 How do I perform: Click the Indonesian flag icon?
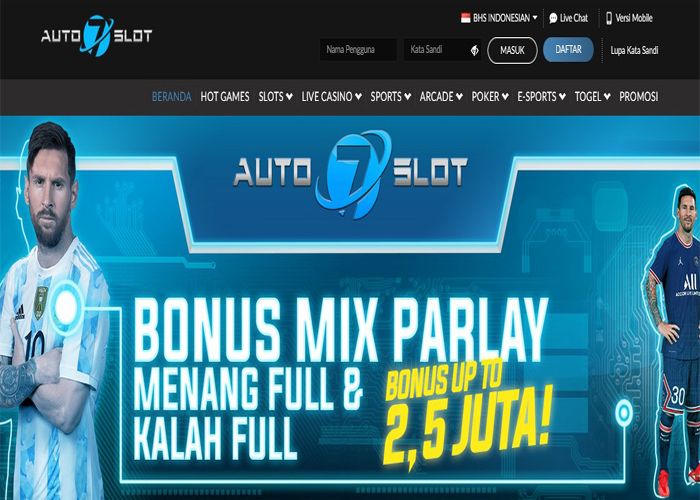466,18
